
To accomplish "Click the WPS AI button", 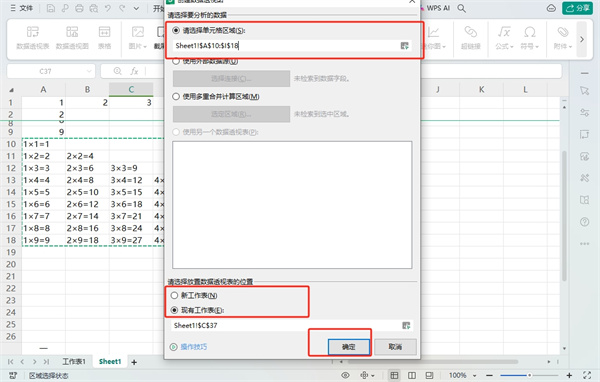I will (435, 8).
